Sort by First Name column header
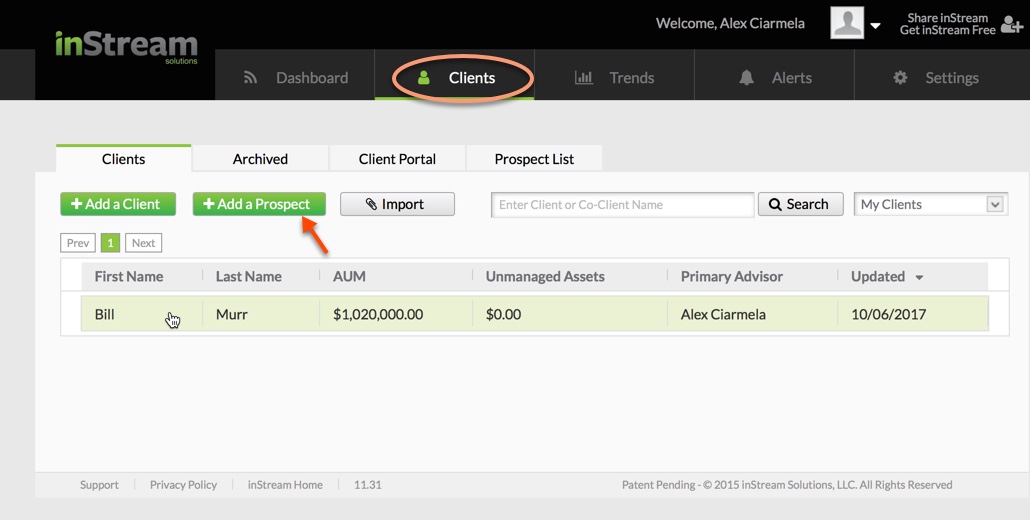This screenshot has height=520, width=1030. tap(129, 276)
